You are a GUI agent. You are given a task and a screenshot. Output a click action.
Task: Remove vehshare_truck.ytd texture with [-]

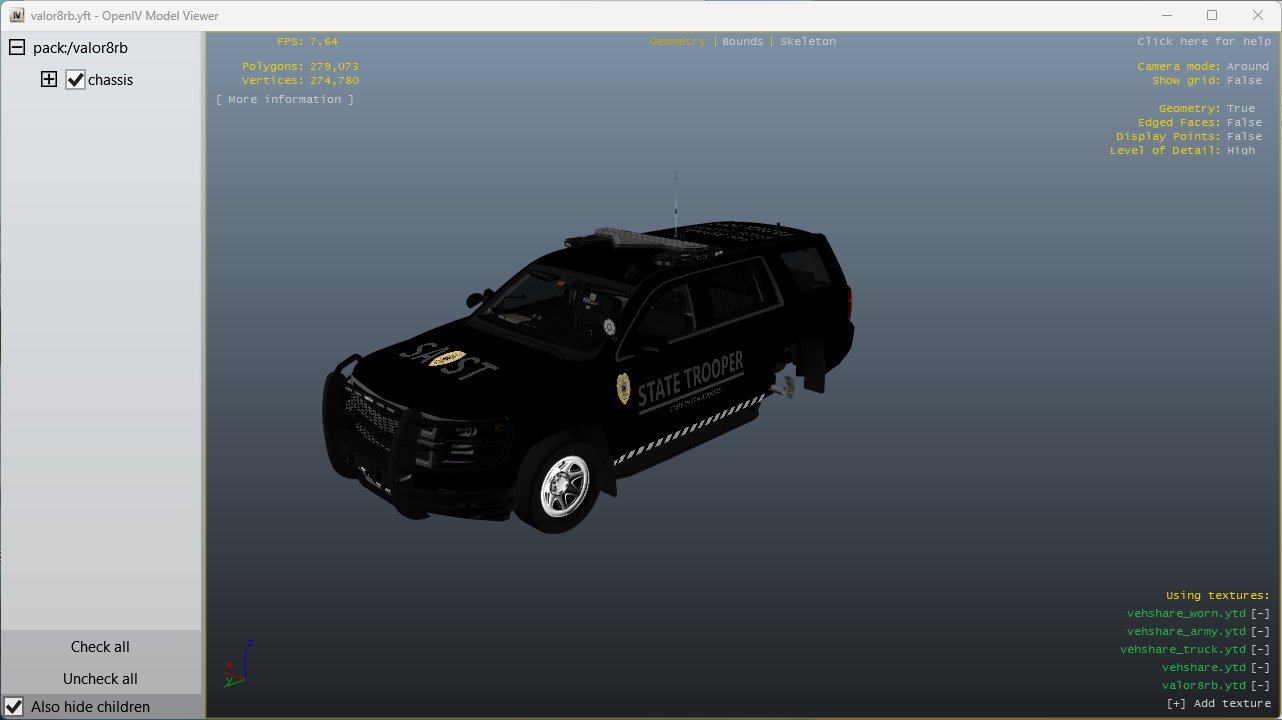pos(1260,650)
